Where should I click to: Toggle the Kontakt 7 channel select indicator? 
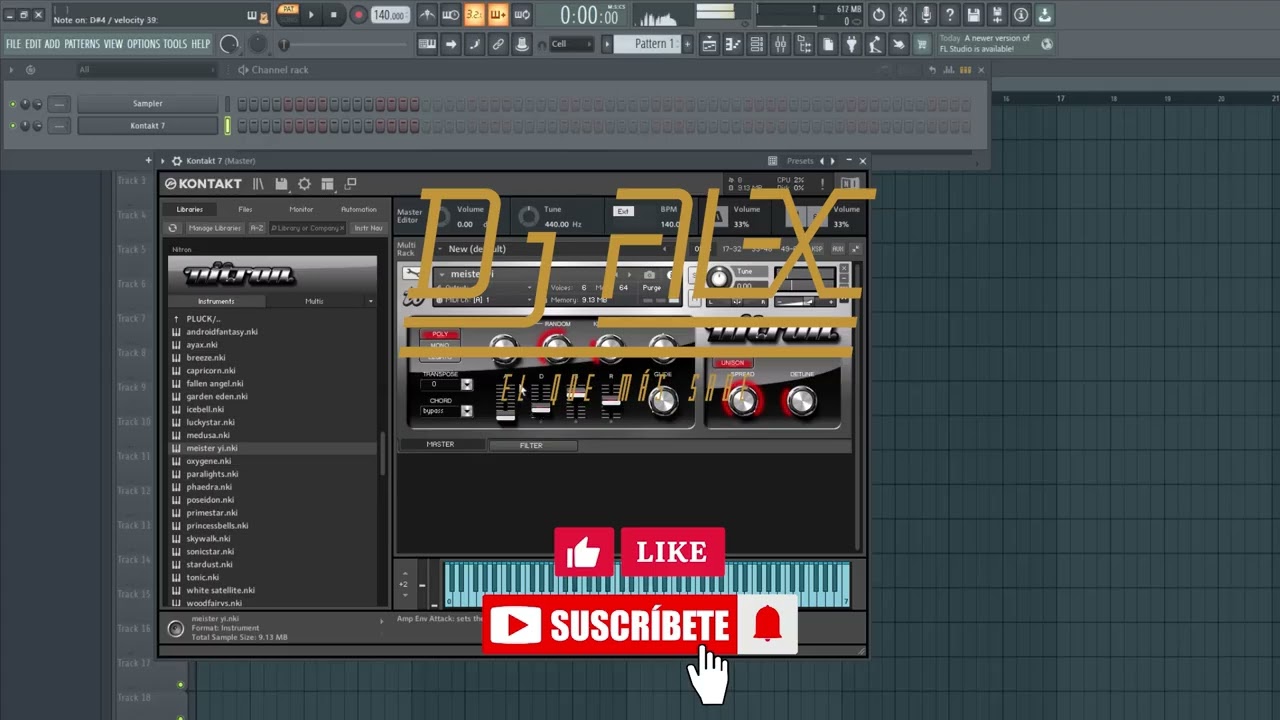click(227, 126)
